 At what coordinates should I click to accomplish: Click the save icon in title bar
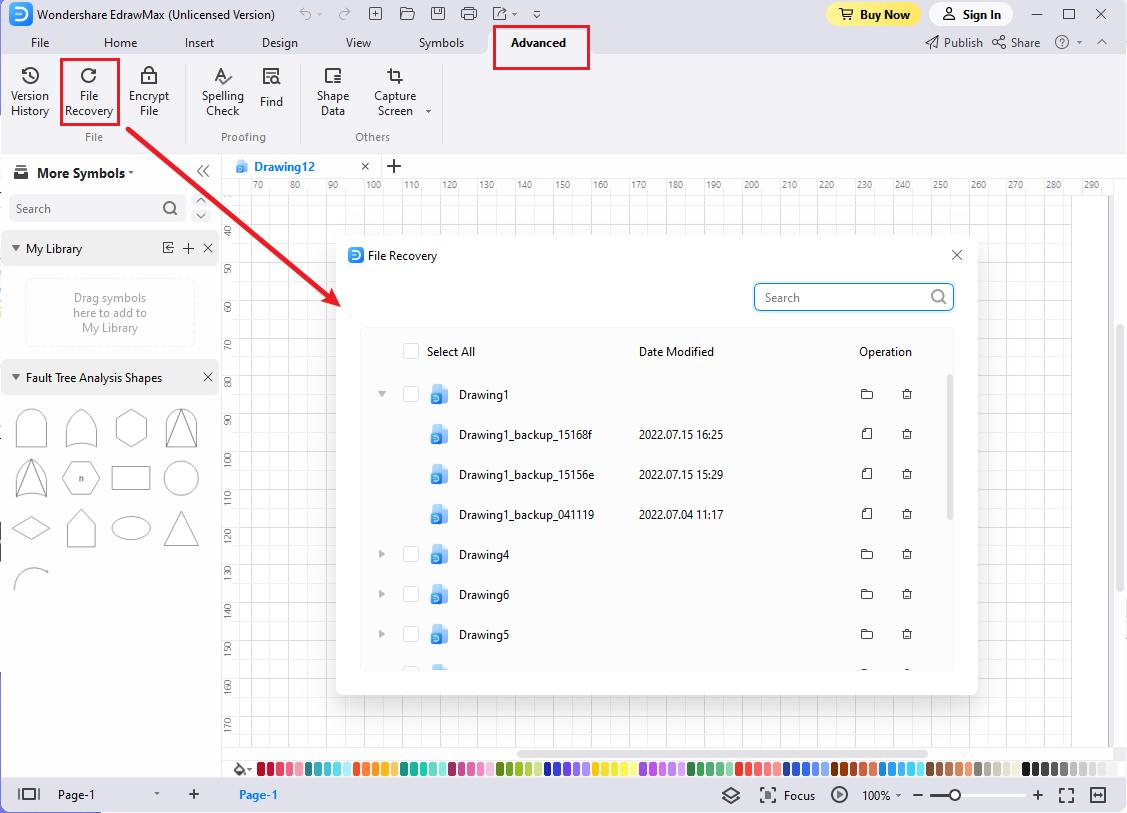[437, 14]
